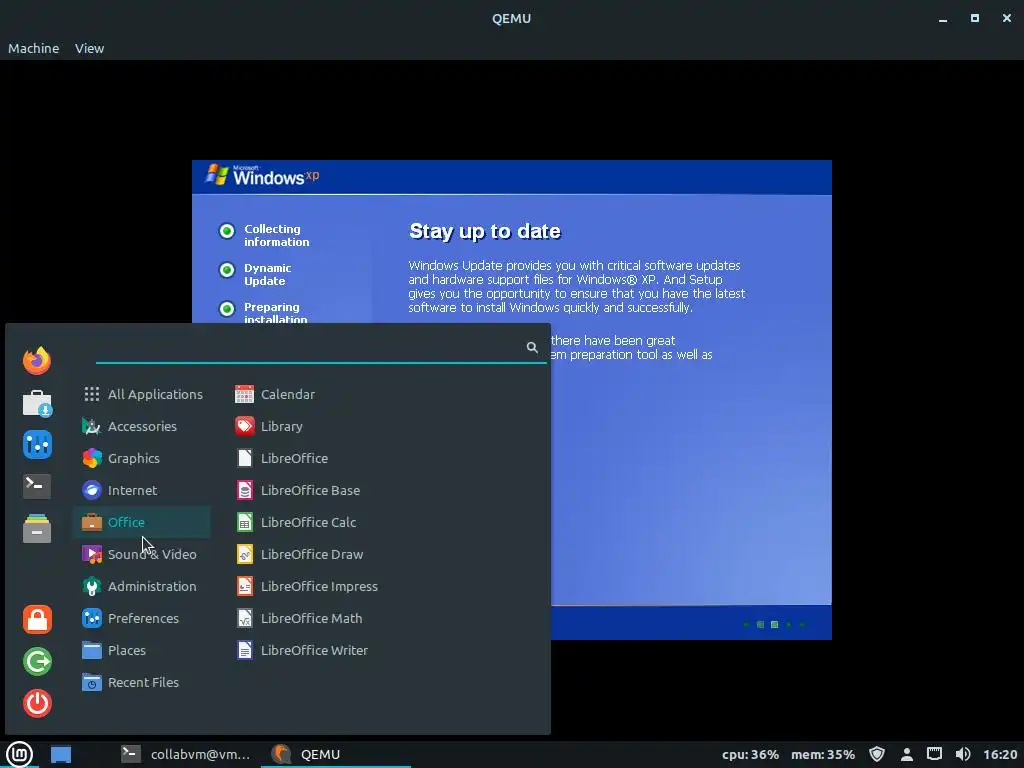Screen dimensions: 1024x768
Task: Click the search magnifier icon
Action: coord(532,347)
